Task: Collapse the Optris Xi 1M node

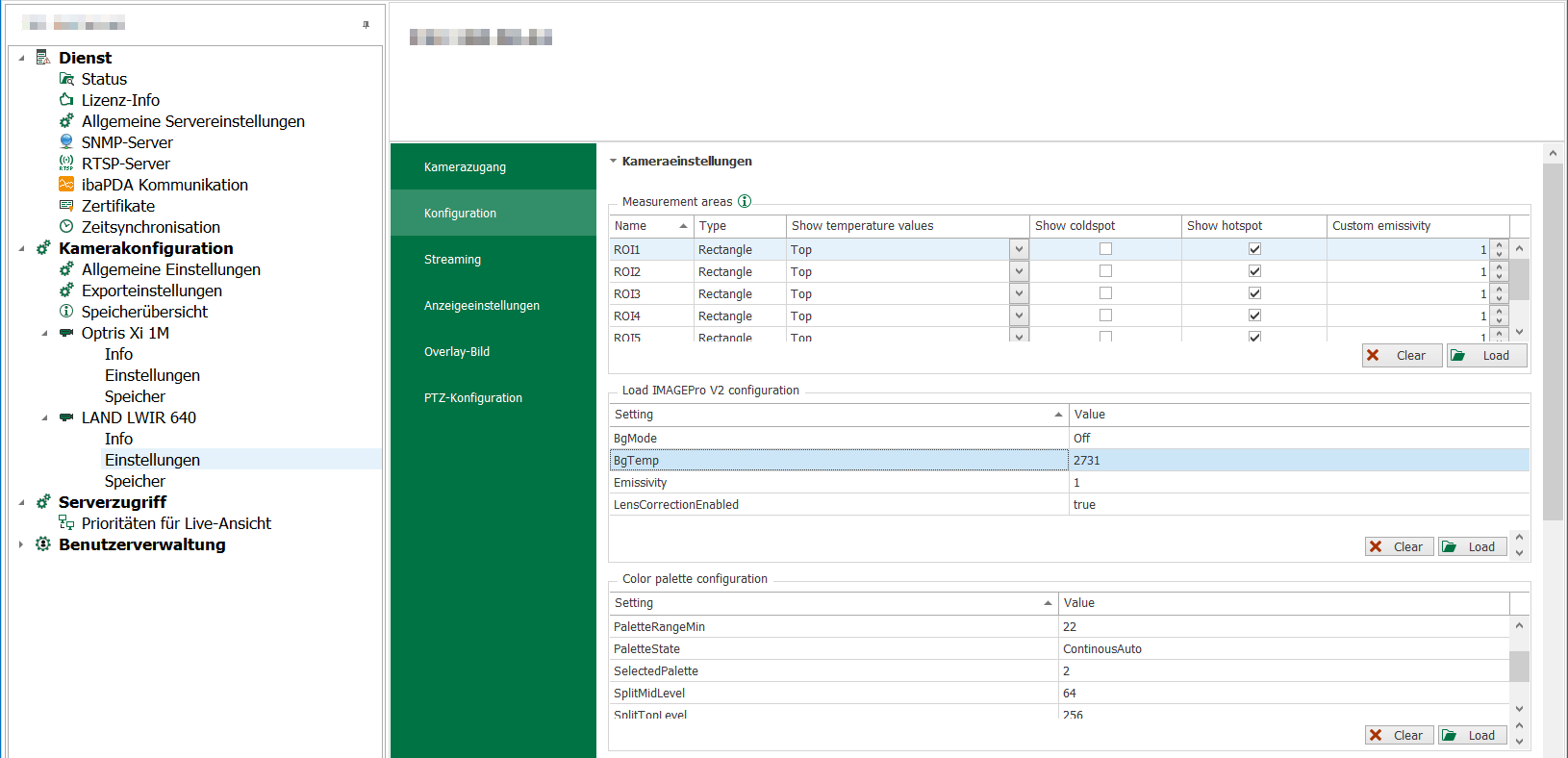Action: [x=44, y=333]
